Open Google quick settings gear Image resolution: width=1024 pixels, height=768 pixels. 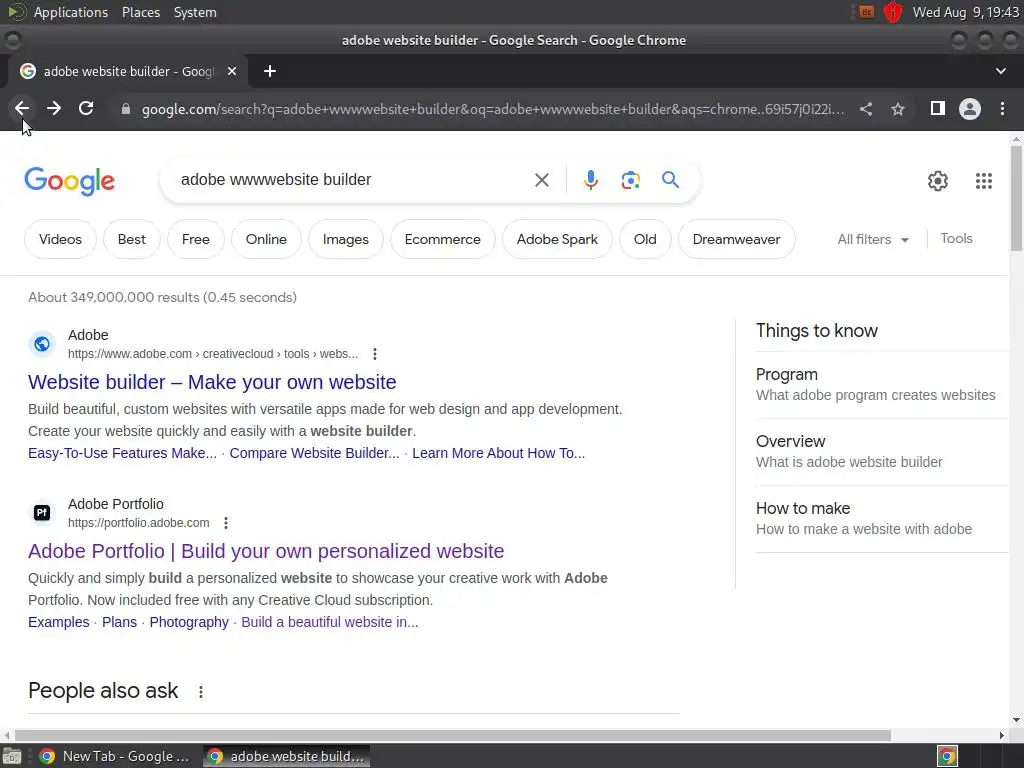click(938, 181)
